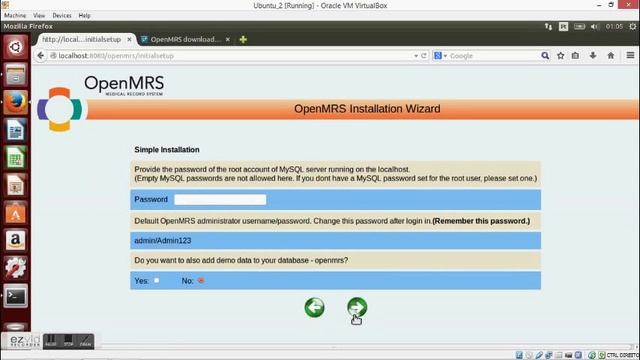Screen dimensions: 640x360
Task: Click the ezvid stop button
Action: click(68, 341)
